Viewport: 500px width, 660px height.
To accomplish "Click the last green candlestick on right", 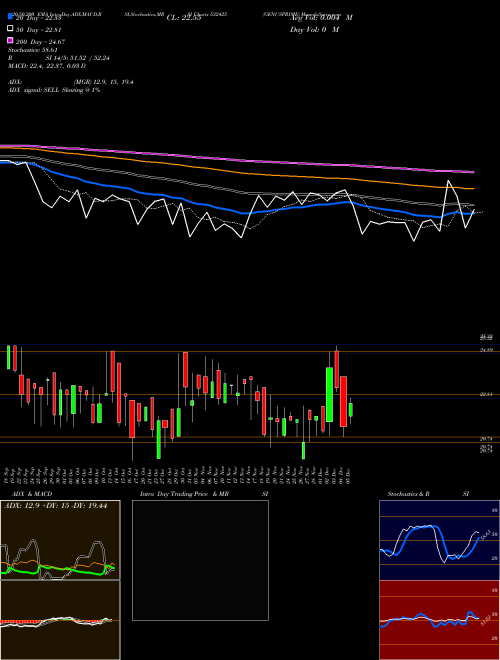I will pos(351,410).
